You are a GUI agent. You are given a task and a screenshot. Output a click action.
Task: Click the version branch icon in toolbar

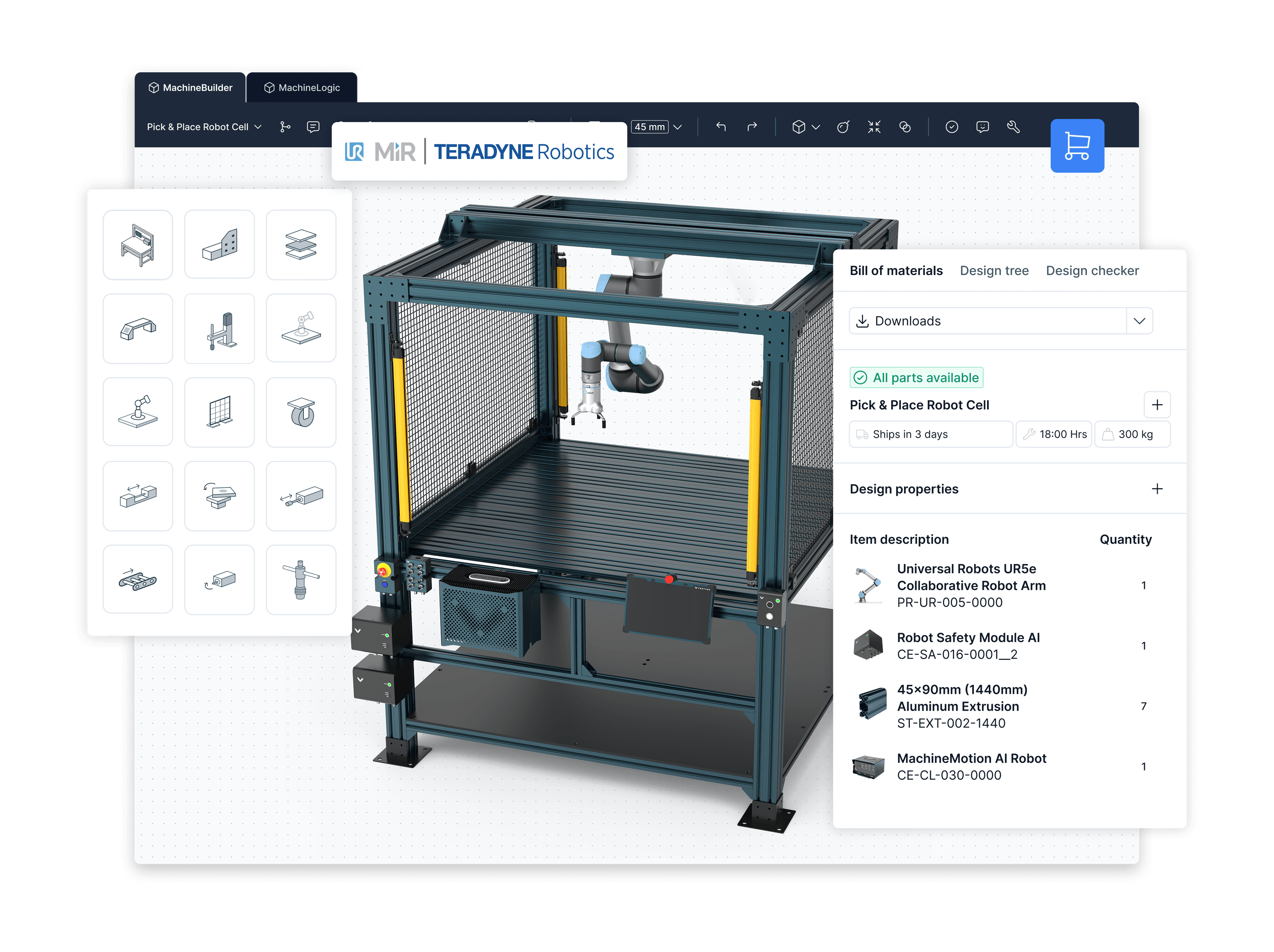tap(285, 127)
